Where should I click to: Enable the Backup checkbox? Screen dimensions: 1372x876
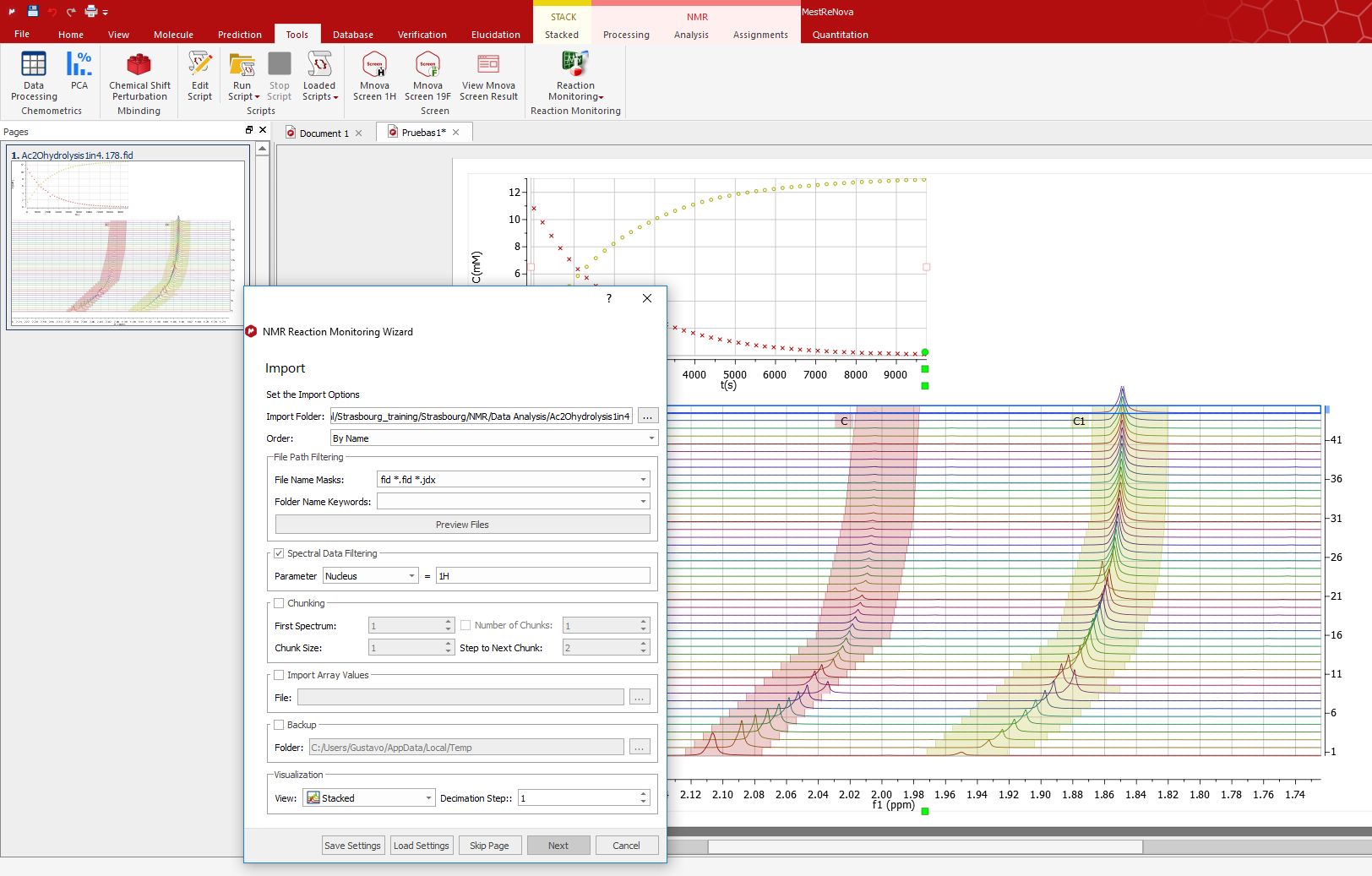(279, 726)
